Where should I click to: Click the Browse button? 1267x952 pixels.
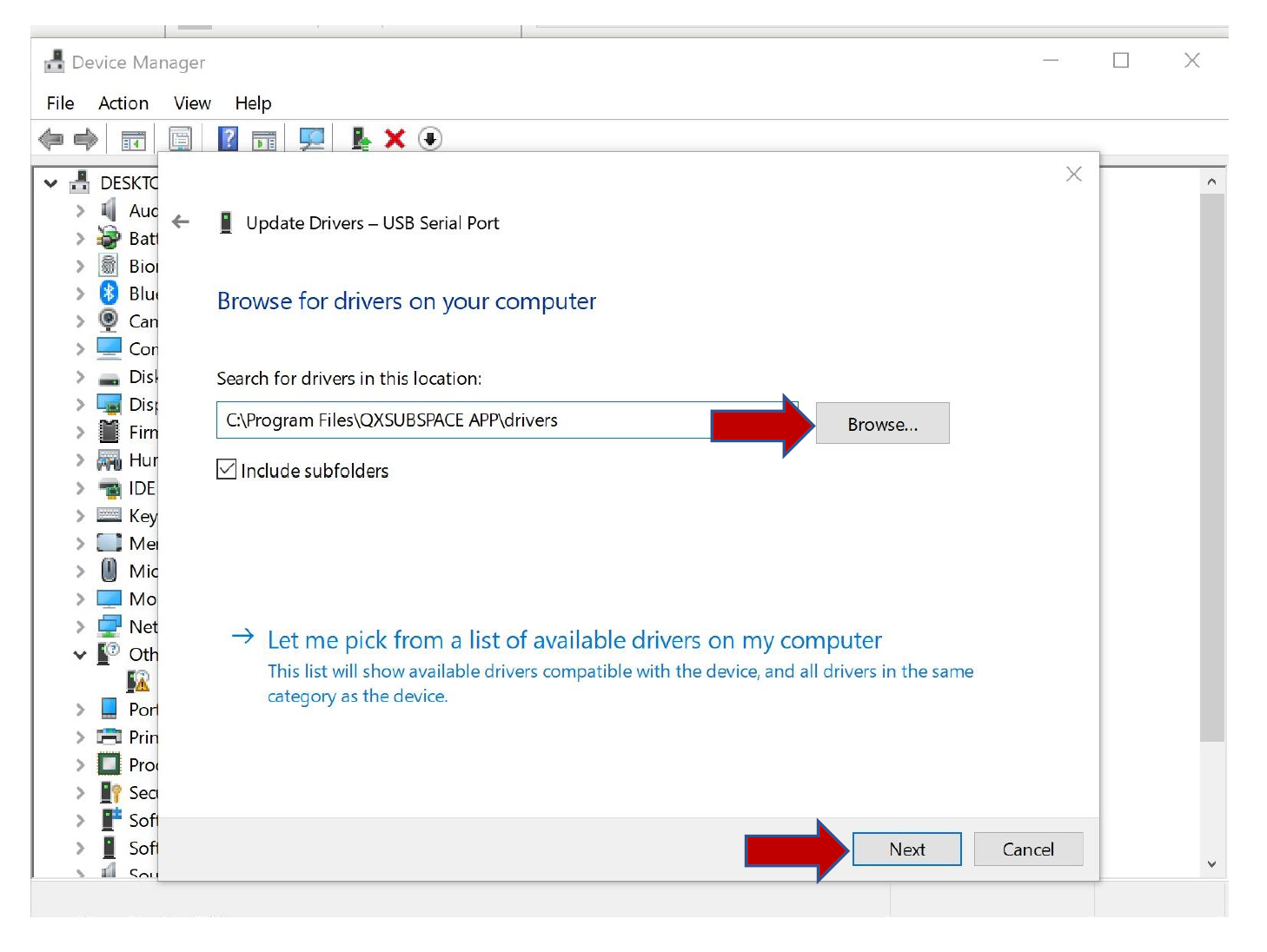(882, 423)
